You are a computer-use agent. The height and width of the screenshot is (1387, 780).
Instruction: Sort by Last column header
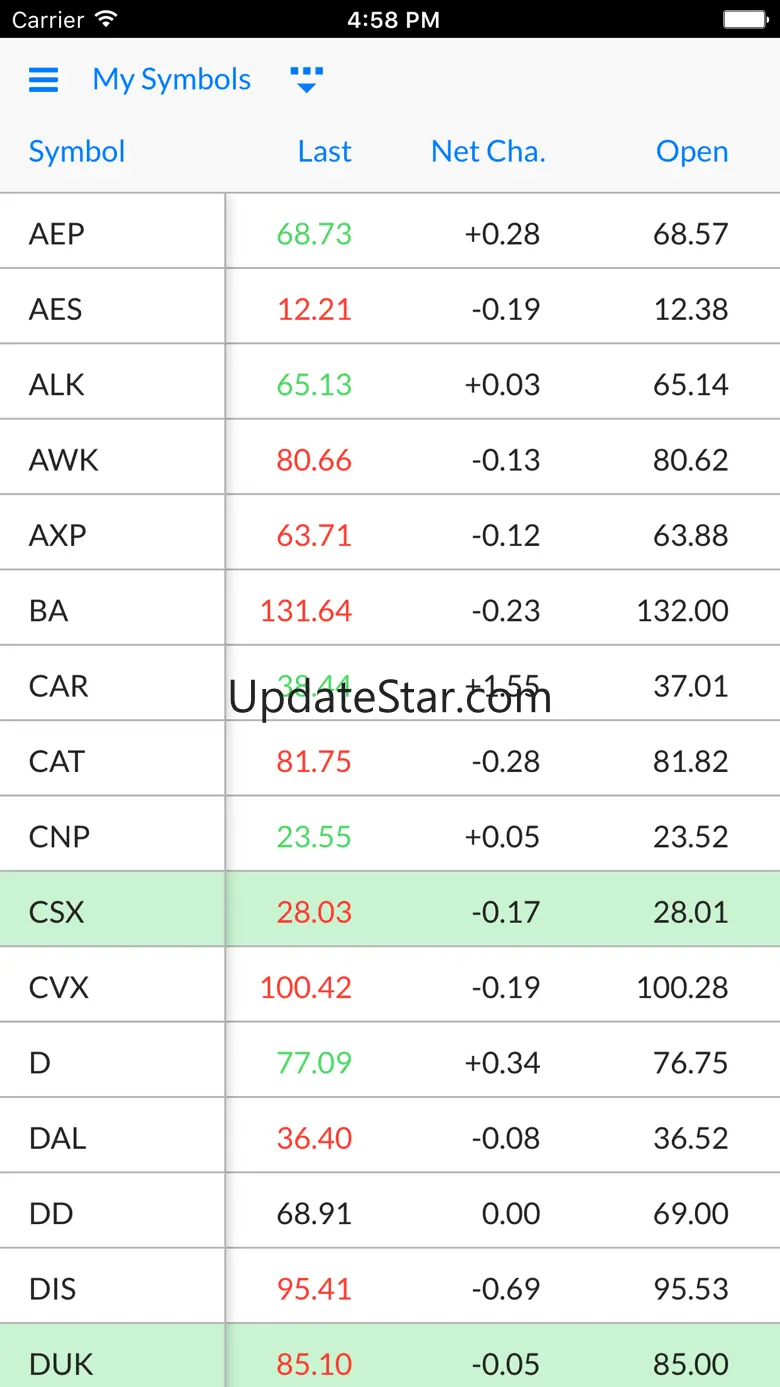(x=325, y=152)
